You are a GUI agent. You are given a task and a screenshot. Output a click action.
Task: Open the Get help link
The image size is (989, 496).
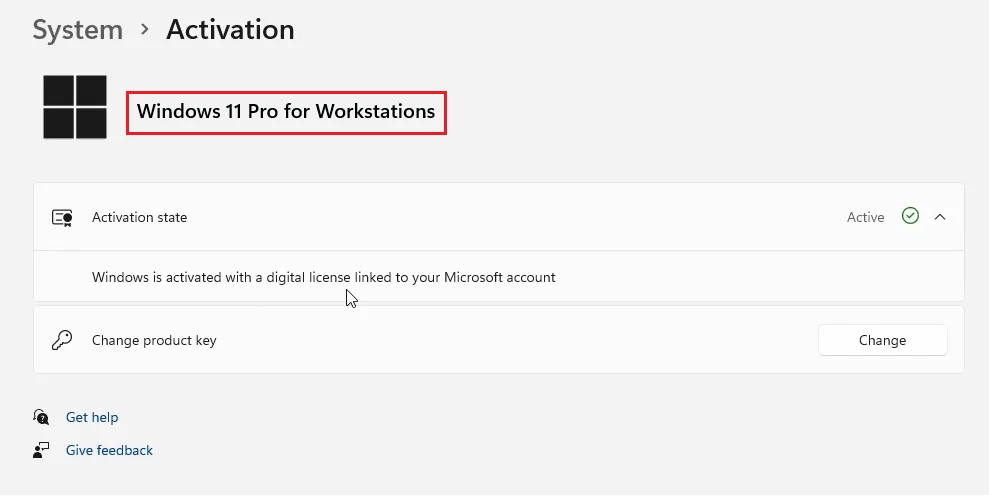tap(92, 417)
